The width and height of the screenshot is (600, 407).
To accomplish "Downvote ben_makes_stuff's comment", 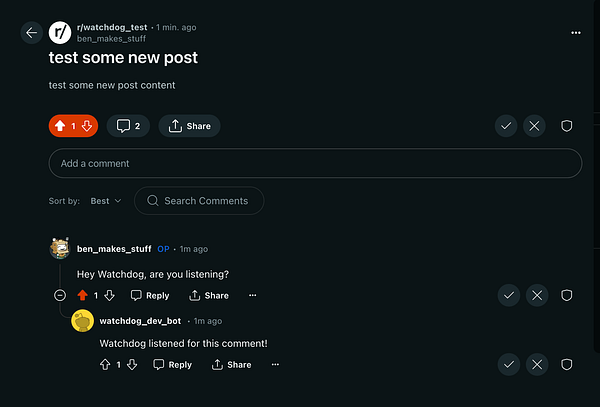I will coord(109,295).
